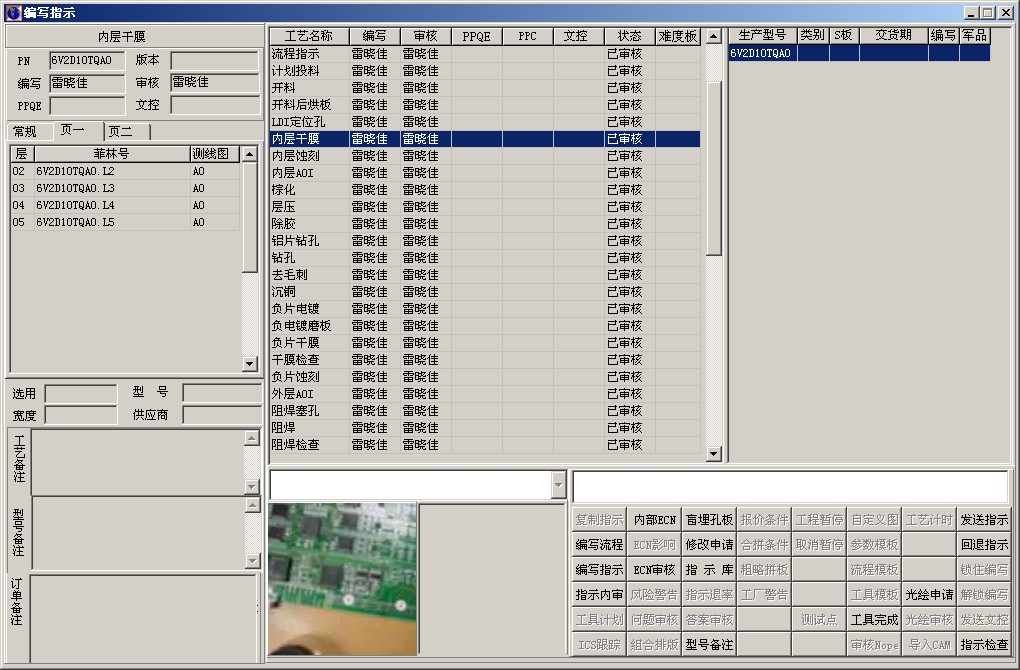
Task: Click the process table scroll-up arrow
Action: tap(714, 36)
